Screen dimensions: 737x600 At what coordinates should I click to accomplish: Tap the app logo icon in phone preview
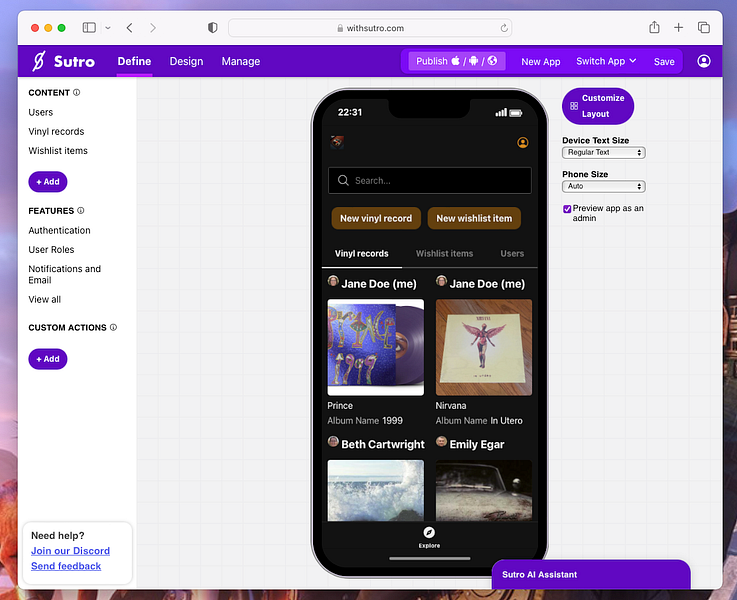(337, 142)
